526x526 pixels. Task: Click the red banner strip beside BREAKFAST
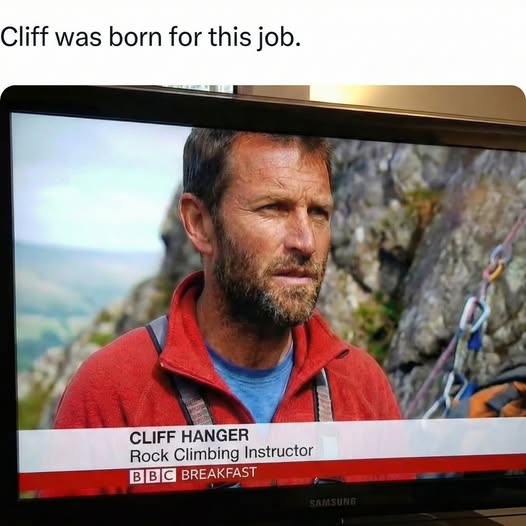click(x=389, y=466)
